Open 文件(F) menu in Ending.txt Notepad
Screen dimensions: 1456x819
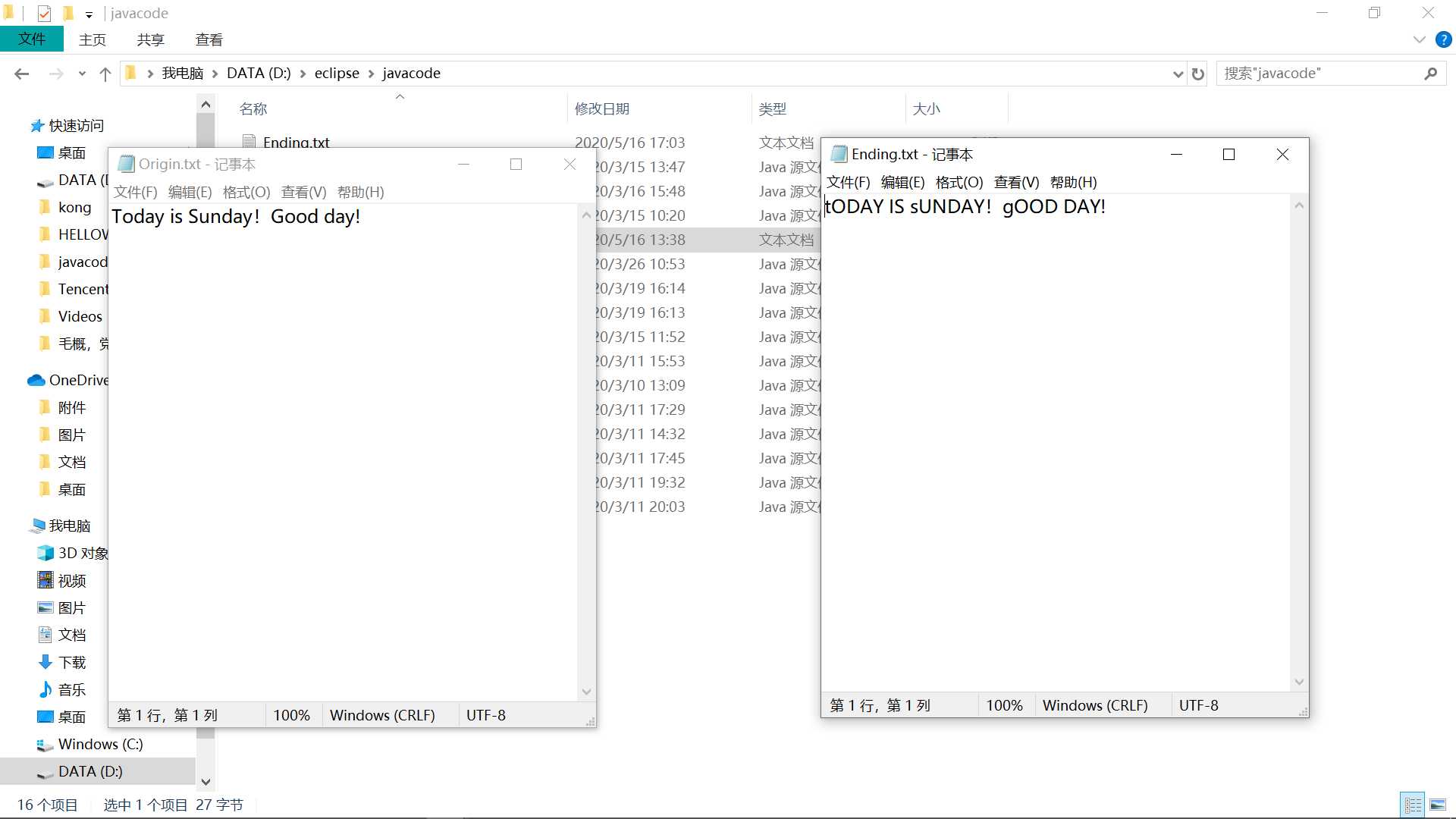tap(848, 182)
